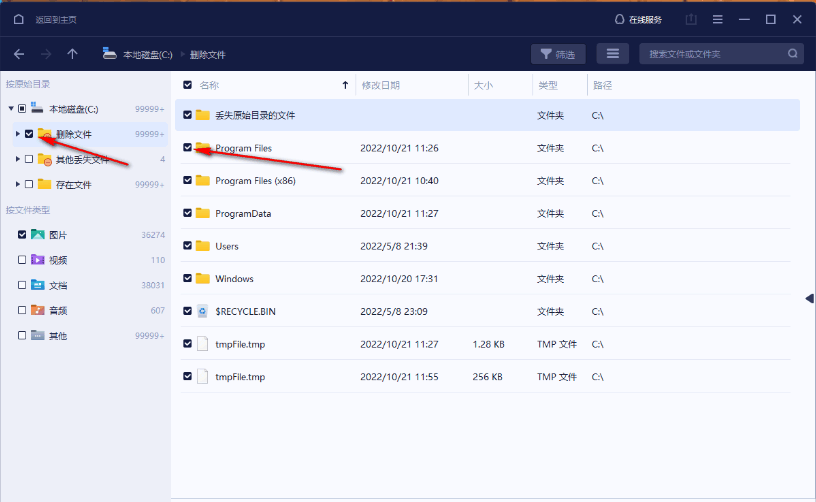816x502 pixels.
Task: Check the documents file type checkbox
Action: 22,285
